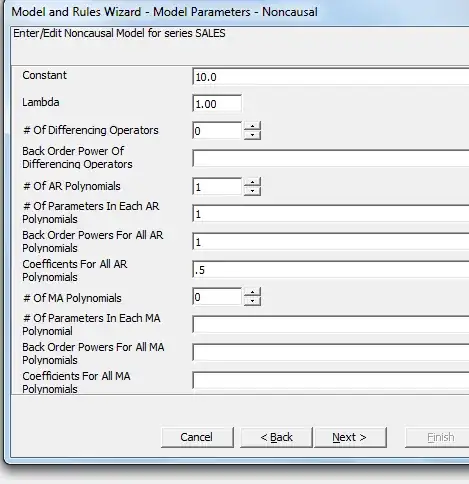Decrease number of MA Polynomials
469x484 pixels.
tap(252, 301)
